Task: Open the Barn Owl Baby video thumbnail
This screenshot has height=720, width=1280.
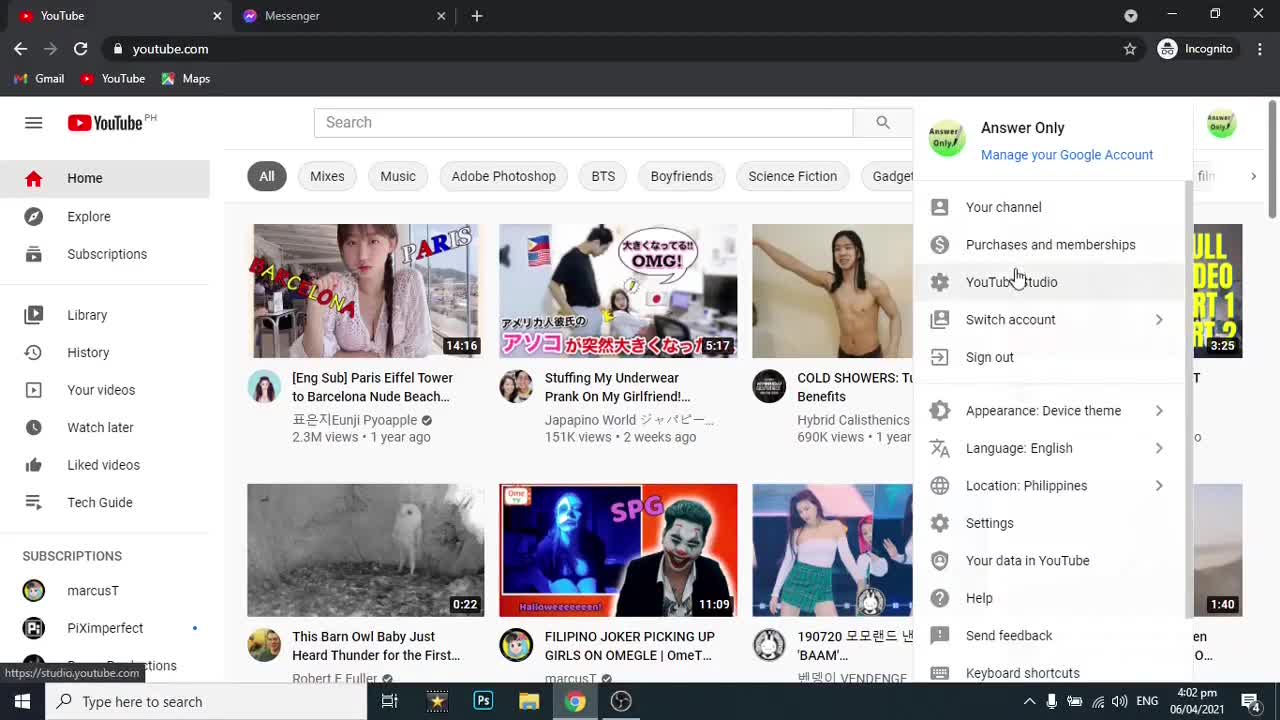Action: click(366, 550)
